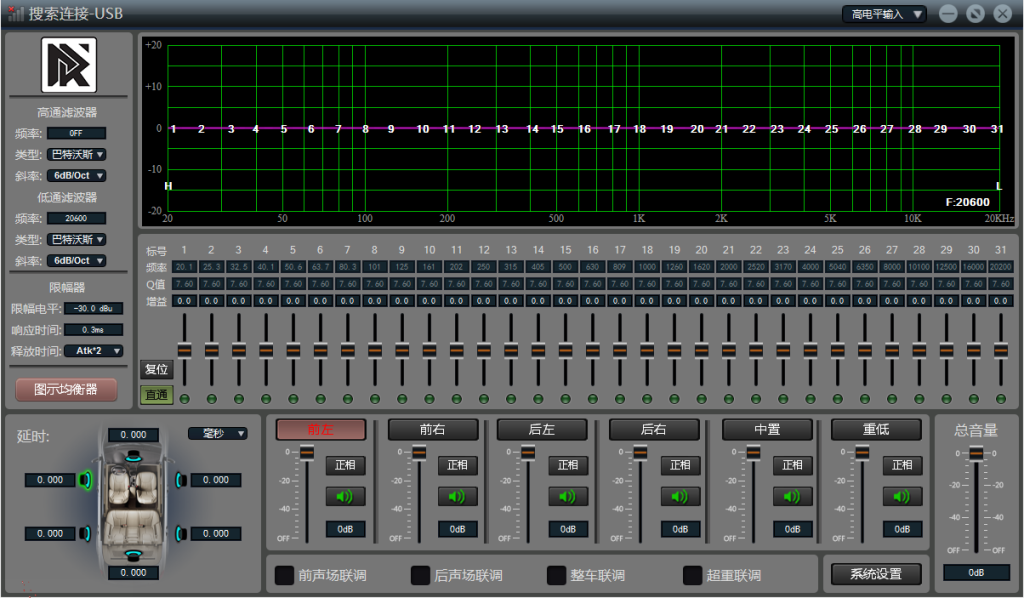Click EQ point 31 on the graph
The height and width of the screenshot is (598, 1024).
click(997, 129)
